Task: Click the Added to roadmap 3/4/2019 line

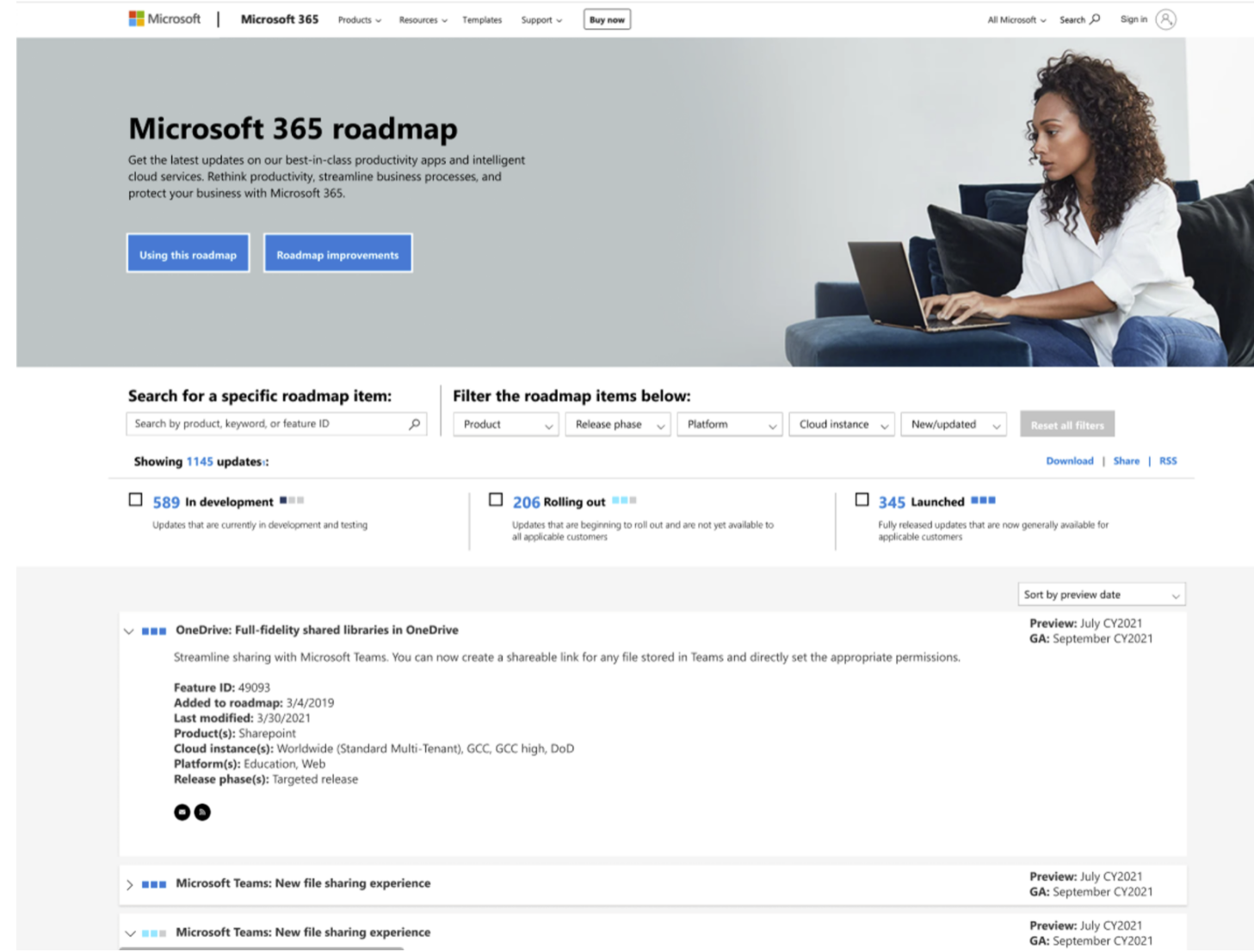Action: click(254, 703)
